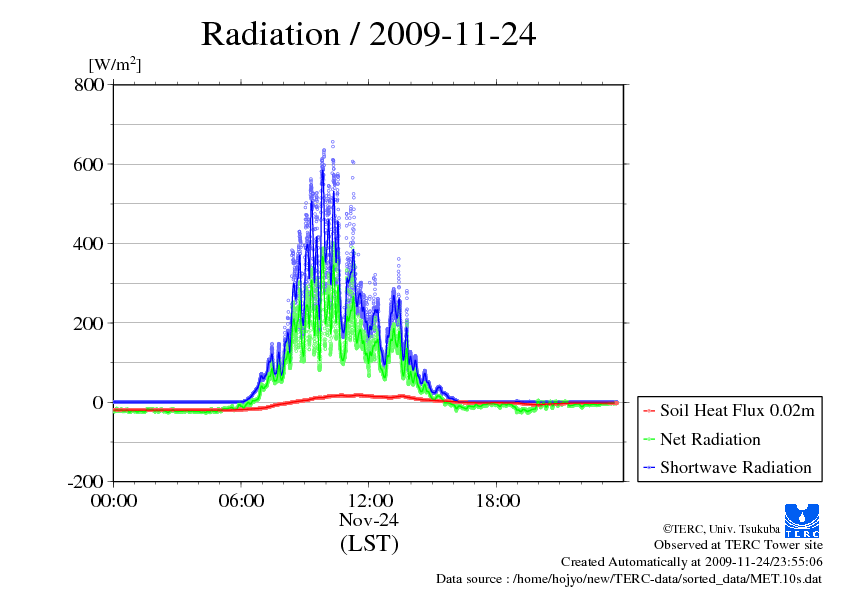Click the '00:00' x-axis label
Viewport: 842px width, 595px height.
114,501
